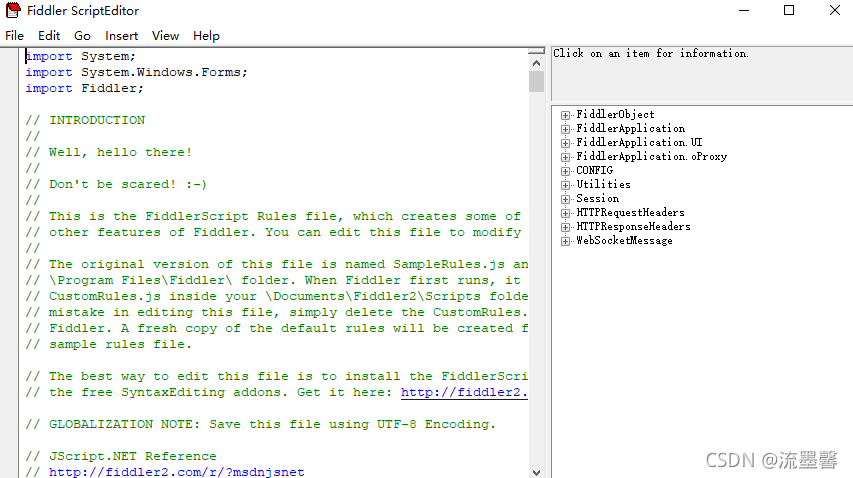Expand the FiddlerApplication.oProxy node

(566, 157)
